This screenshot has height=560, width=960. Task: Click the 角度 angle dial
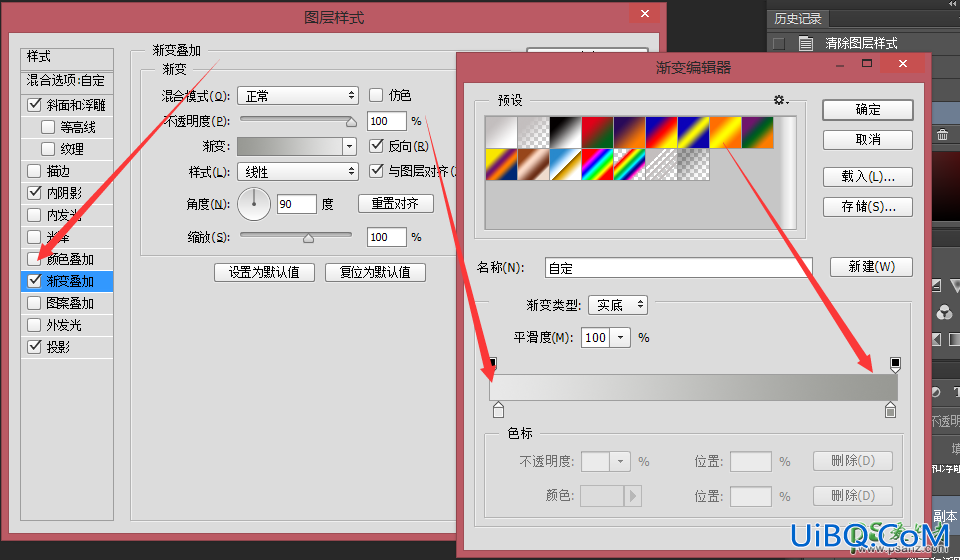[x=254, y=204]
